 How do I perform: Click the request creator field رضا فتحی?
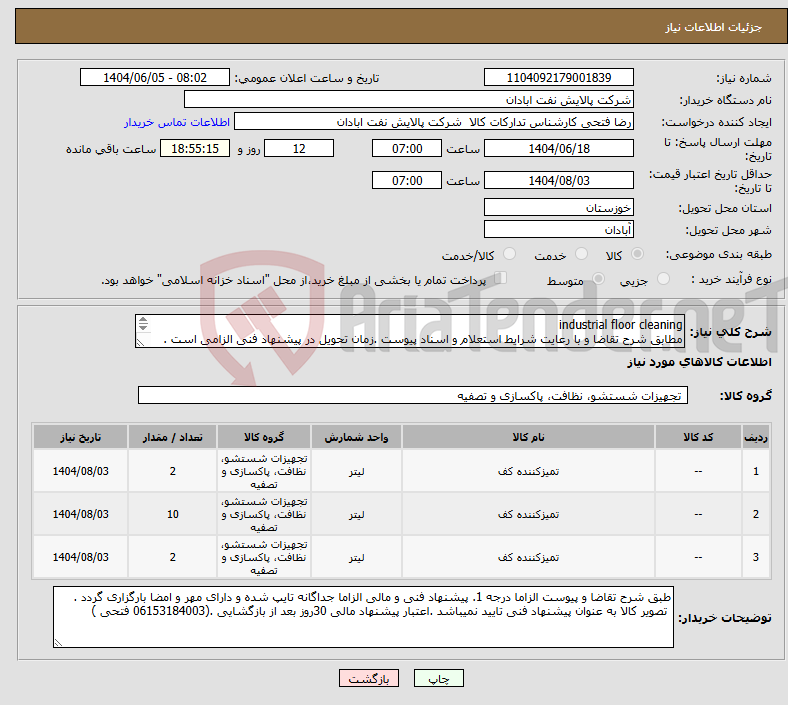point(434,122)
